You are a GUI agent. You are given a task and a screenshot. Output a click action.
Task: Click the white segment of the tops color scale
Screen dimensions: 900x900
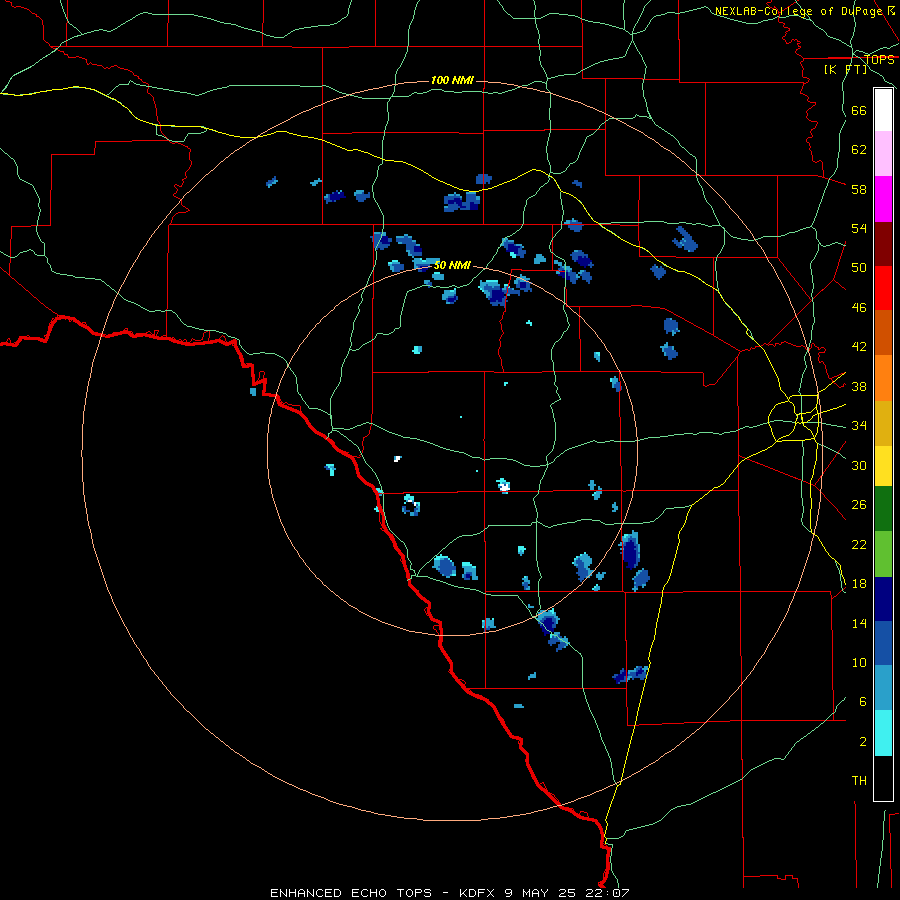883,110
